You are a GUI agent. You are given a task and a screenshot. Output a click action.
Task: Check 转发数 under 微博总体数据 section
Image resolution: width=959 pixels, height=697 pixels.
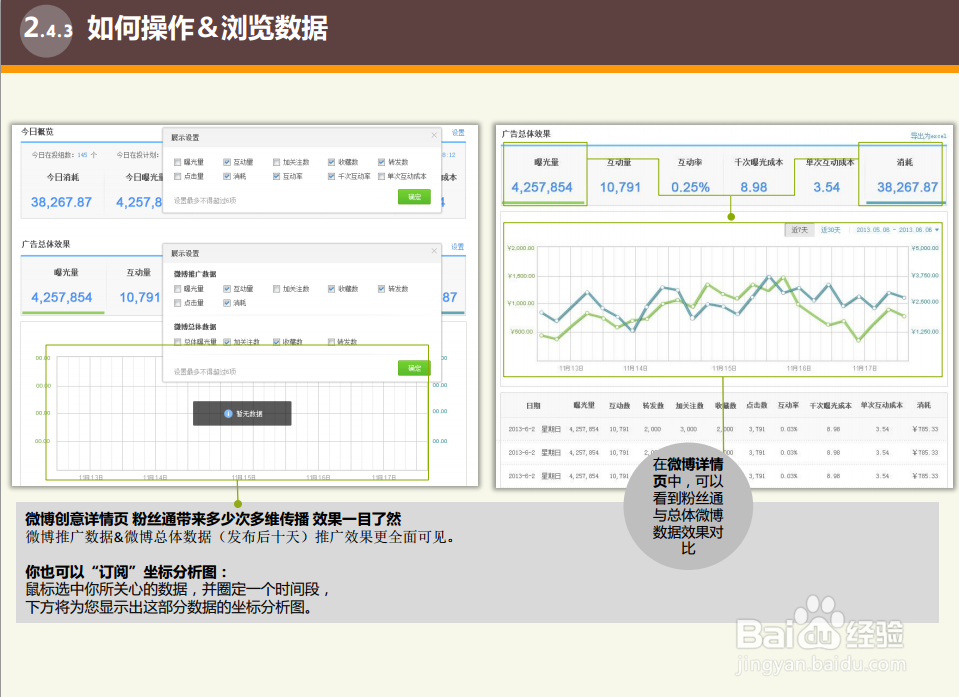coord(331,342)
